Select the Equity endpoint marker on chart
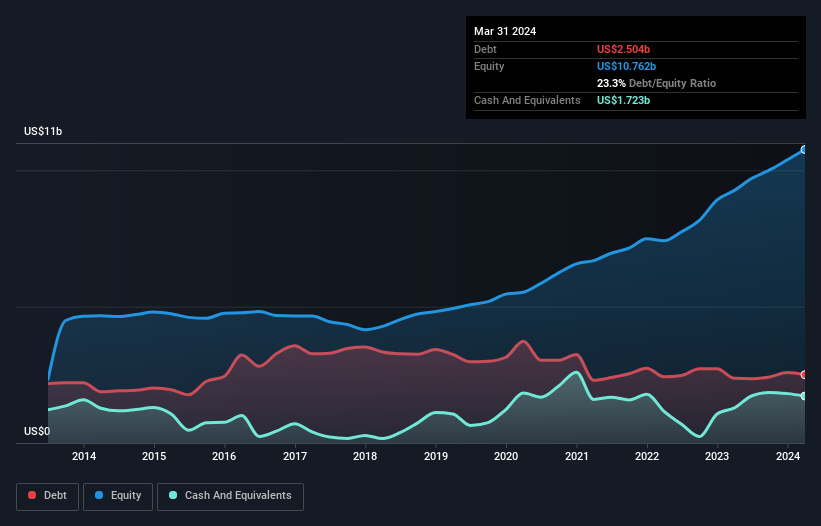821x526 pixels. [x=804, y=150]
